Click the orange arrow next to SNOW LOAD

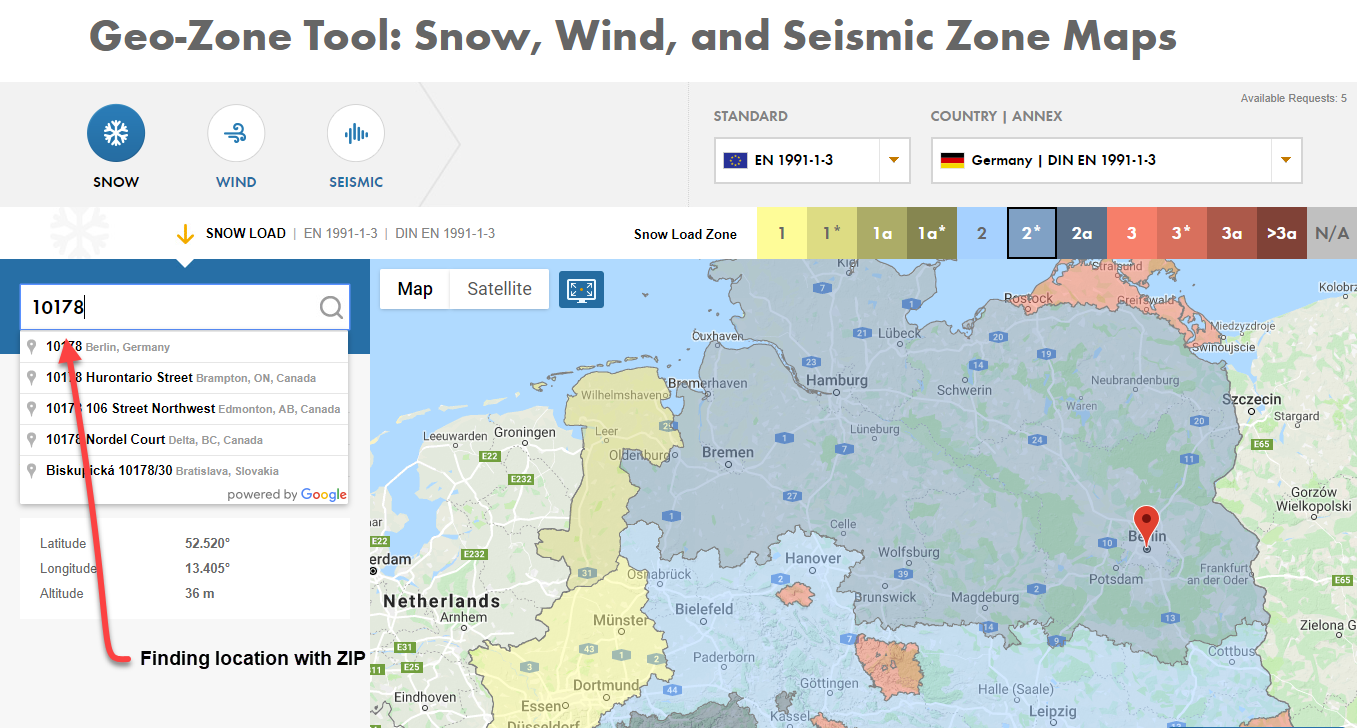186,233
